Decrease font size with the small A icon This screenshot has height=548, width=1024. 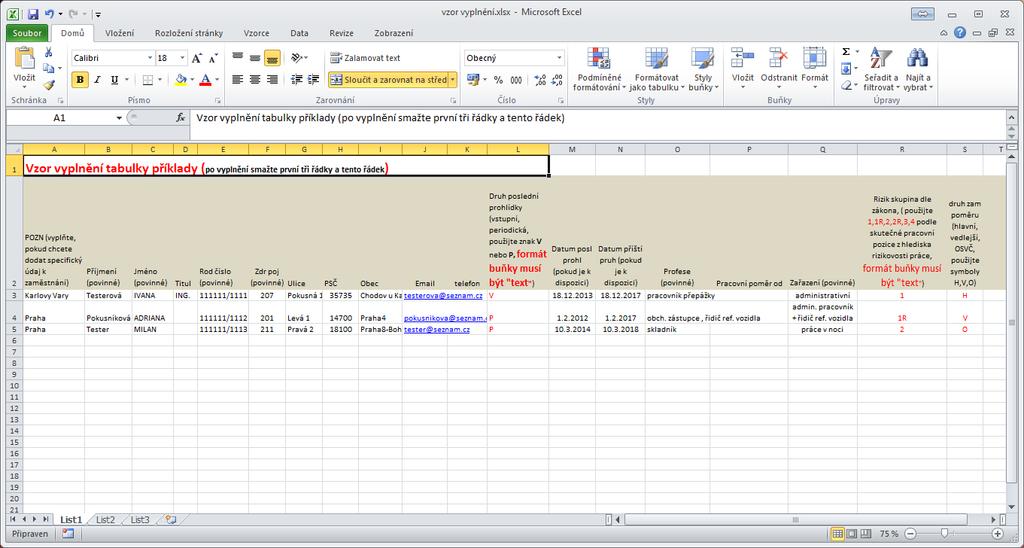point(212,58)
